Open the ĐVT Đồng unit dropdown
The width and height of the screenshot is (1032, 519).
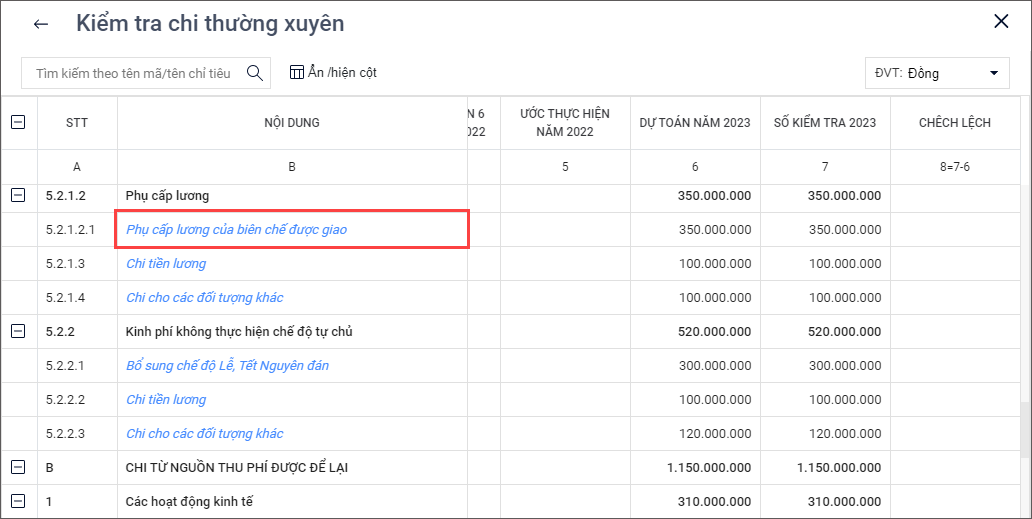pos(937,73)
